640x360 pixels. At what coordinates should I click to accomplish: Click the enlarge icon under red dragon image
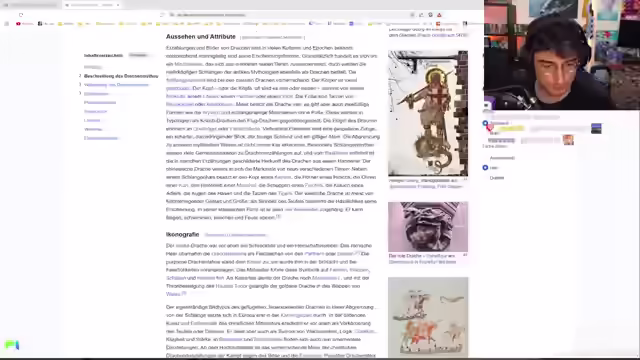pos(465,255)
